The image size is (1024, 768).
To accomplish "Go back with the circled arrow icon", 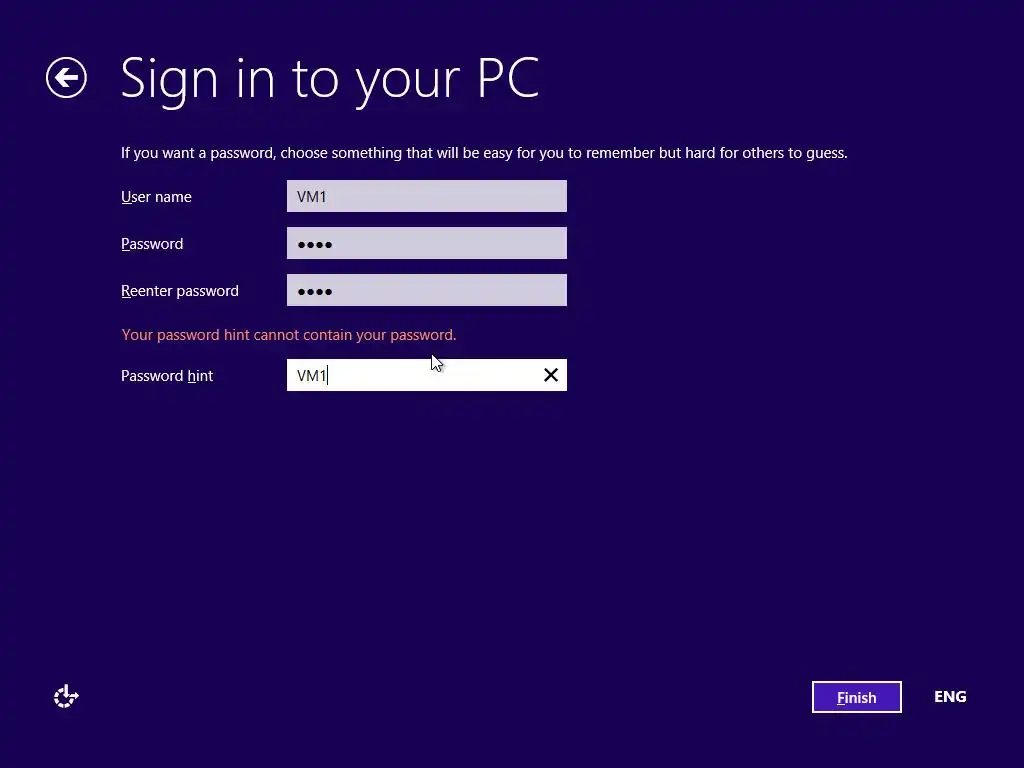I will (x=66, y=78).
